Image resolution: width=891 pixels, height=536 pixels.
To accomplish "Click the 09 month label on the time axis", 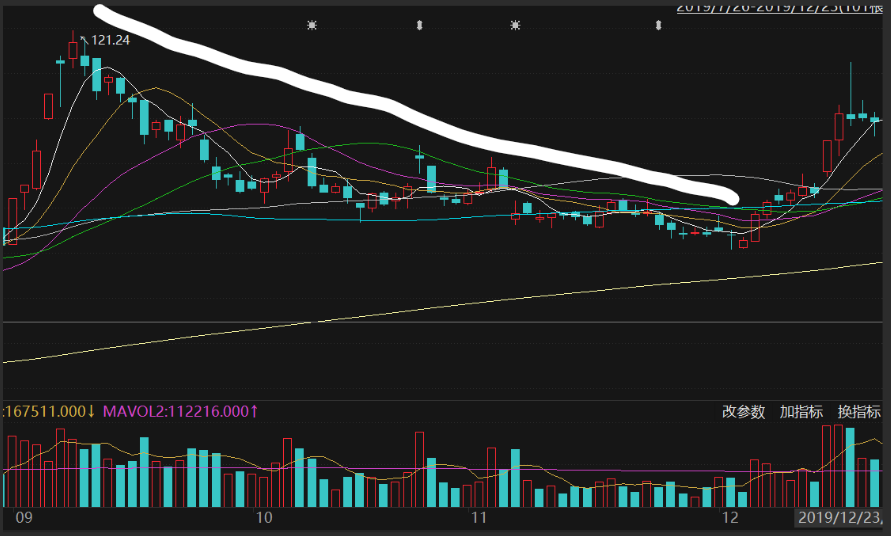I will (x=24, y=518).
